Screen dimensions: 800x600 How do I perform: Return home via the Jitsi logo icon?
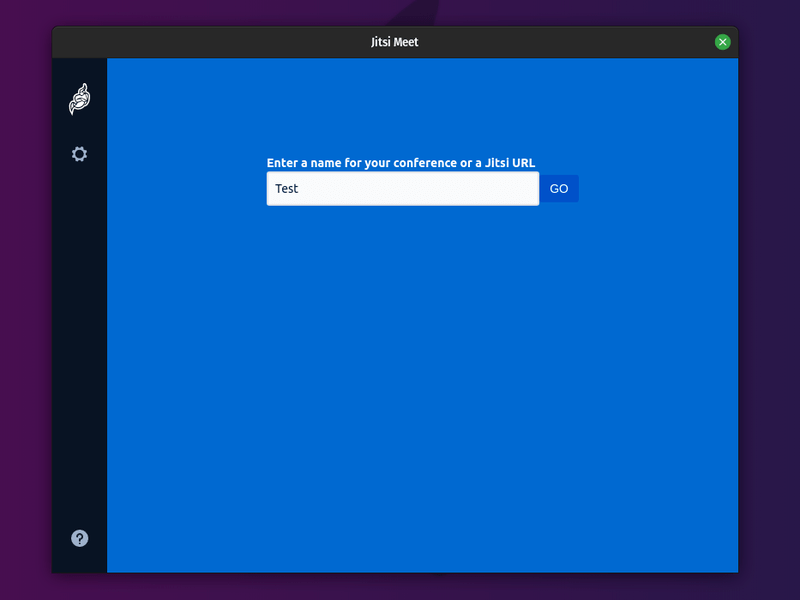coord(79,99)
